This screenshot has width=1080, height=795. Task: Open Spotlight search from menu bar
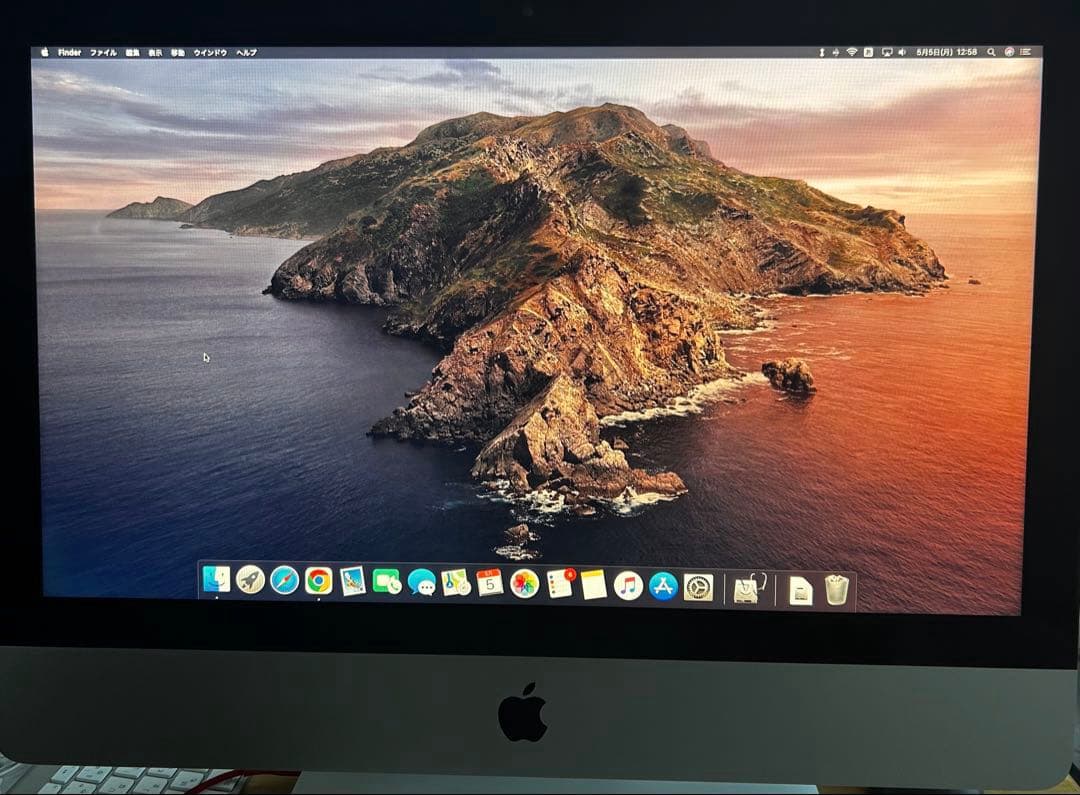point(991,48)
